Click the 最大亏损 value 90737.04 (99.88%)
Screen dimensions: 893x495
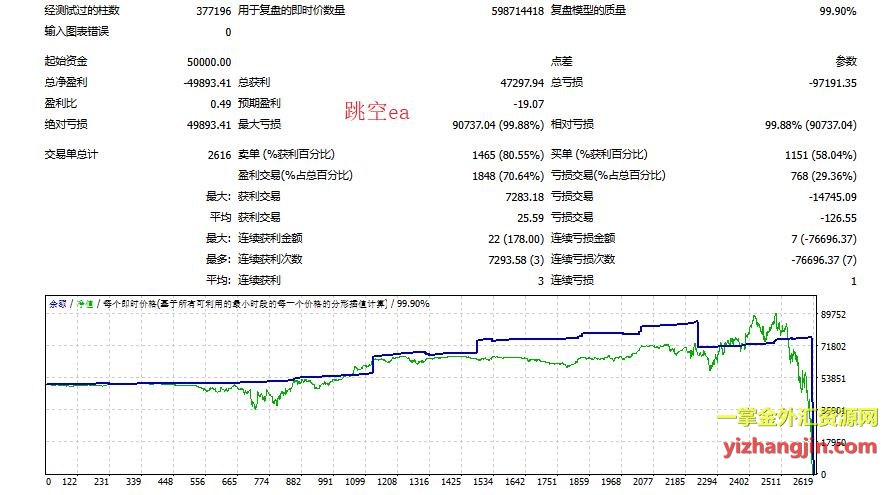click(497, 125)
